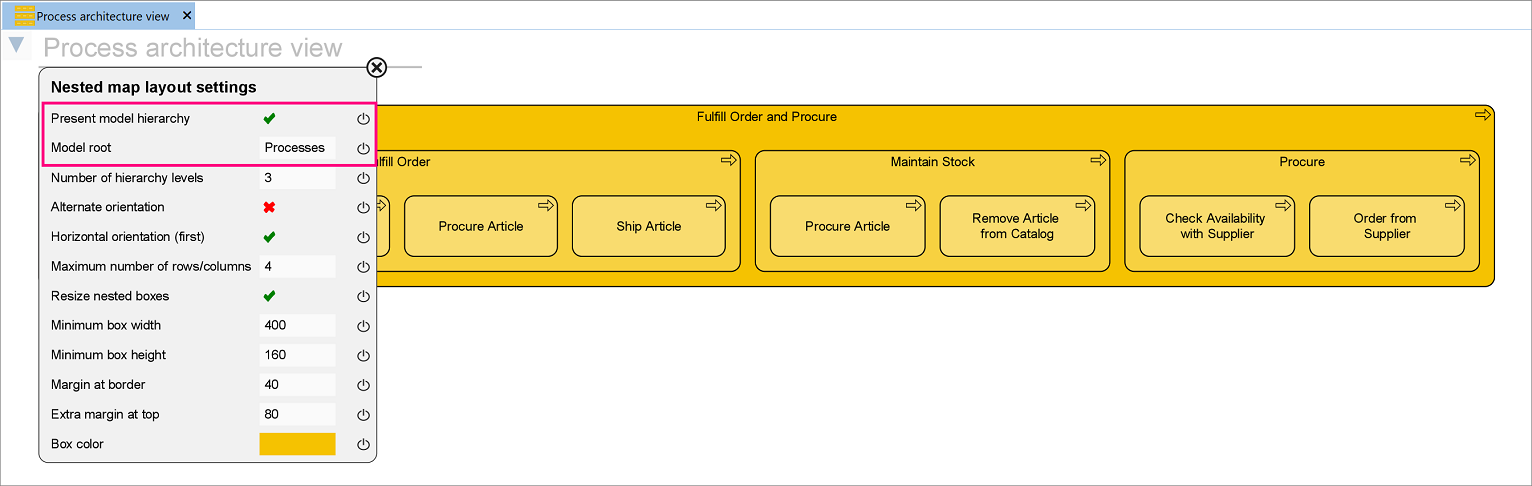Select the Order from Supplier process box
The image size is (1532, 486).
tap(1386, 227)
